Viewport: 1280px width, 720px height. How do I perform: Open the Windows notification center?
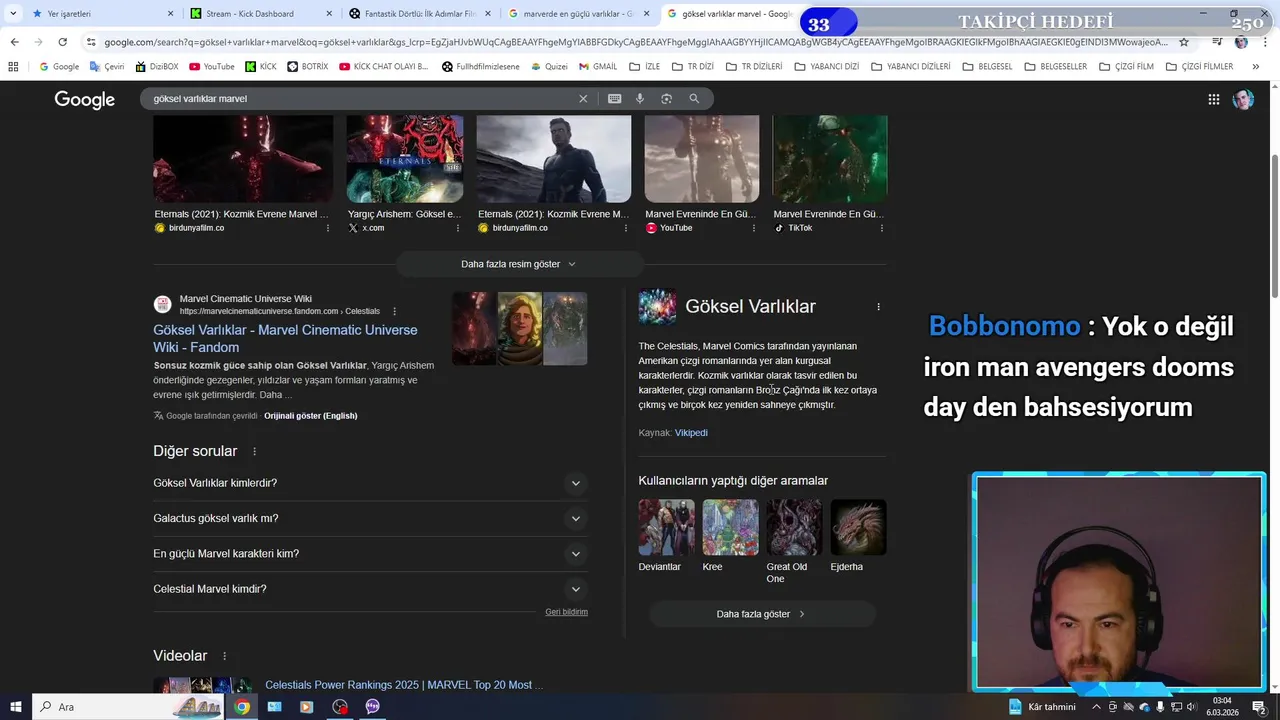(1259, 706)
